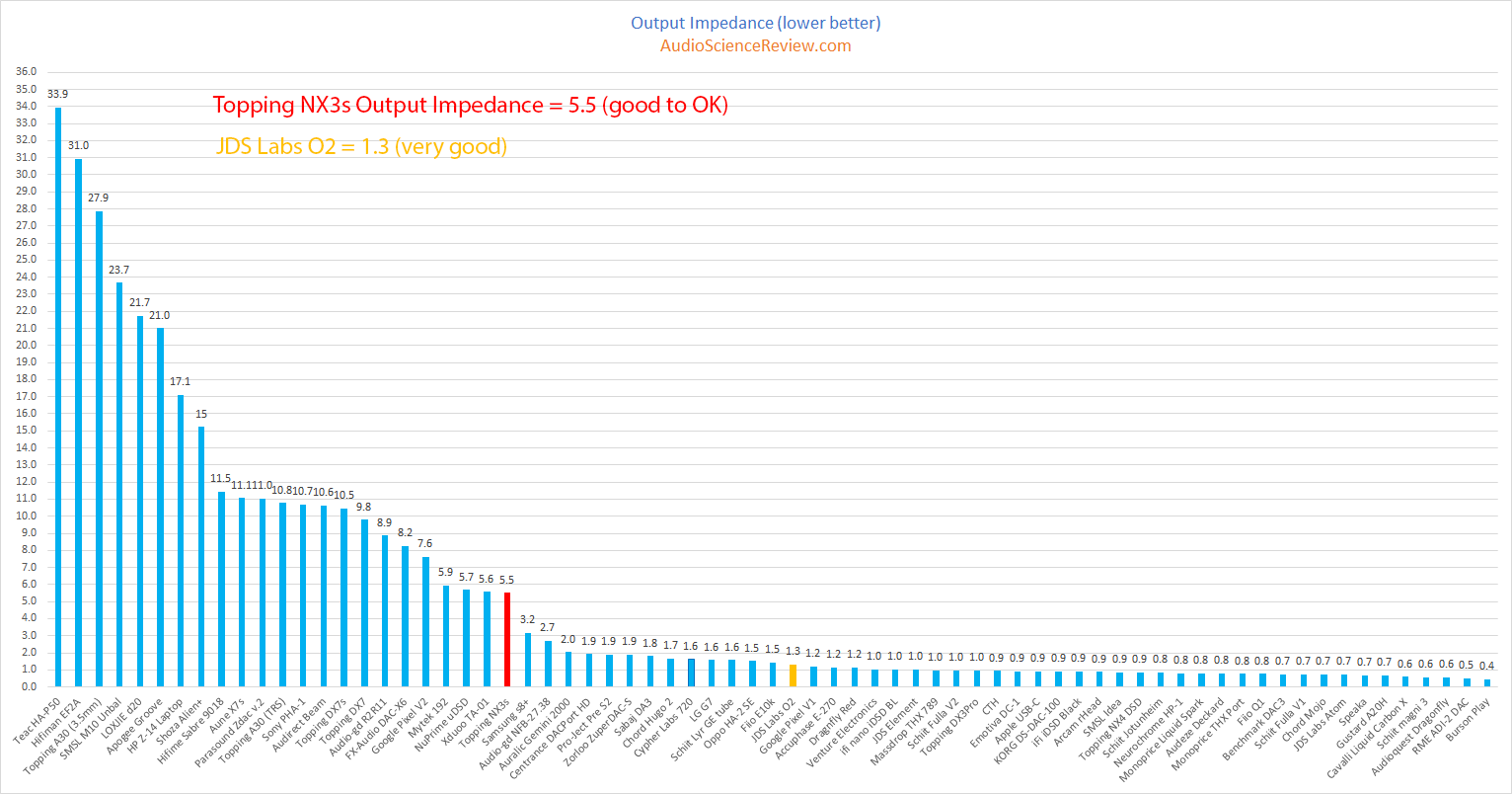
Task: Click the dark-outlined Cypher Labs 720 bar
Action: coord(691,673)
